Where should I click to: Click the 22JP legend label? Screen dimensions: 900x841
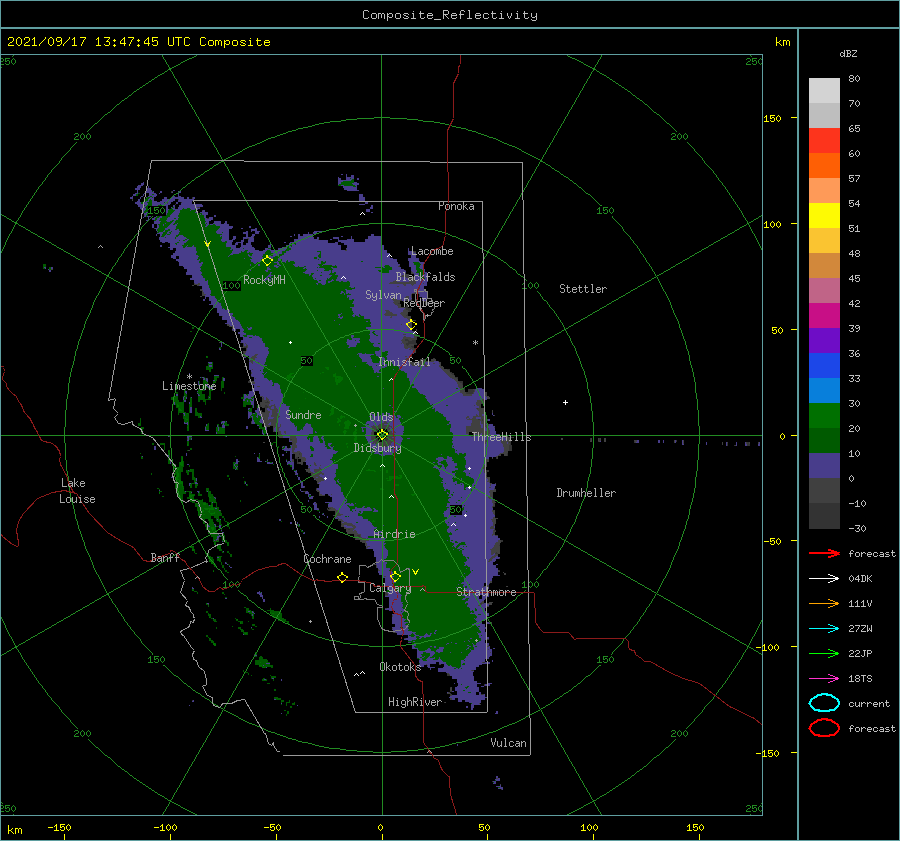point(860,653)
